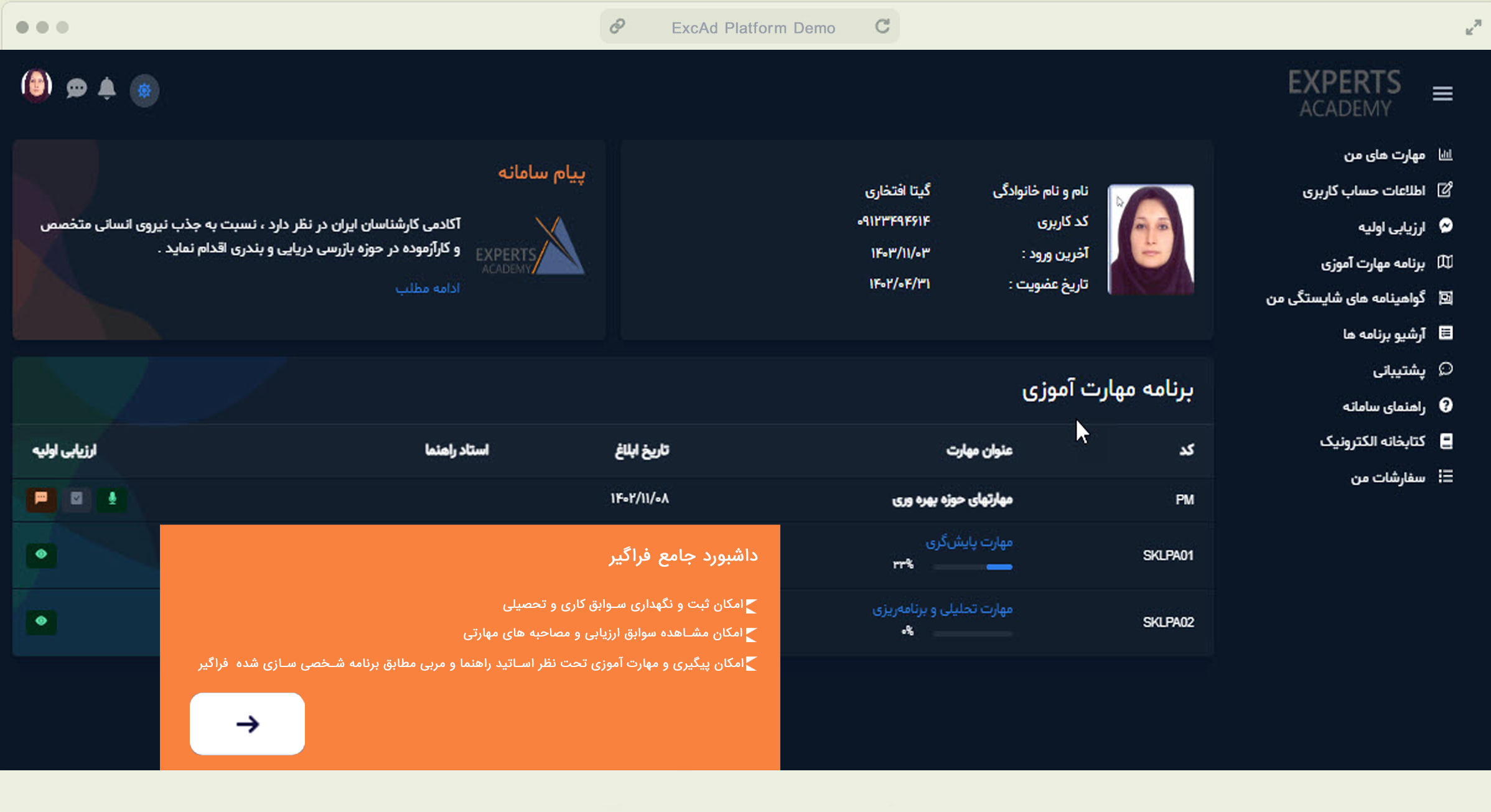Click the eye icon for SKLPA02 row

41,621
